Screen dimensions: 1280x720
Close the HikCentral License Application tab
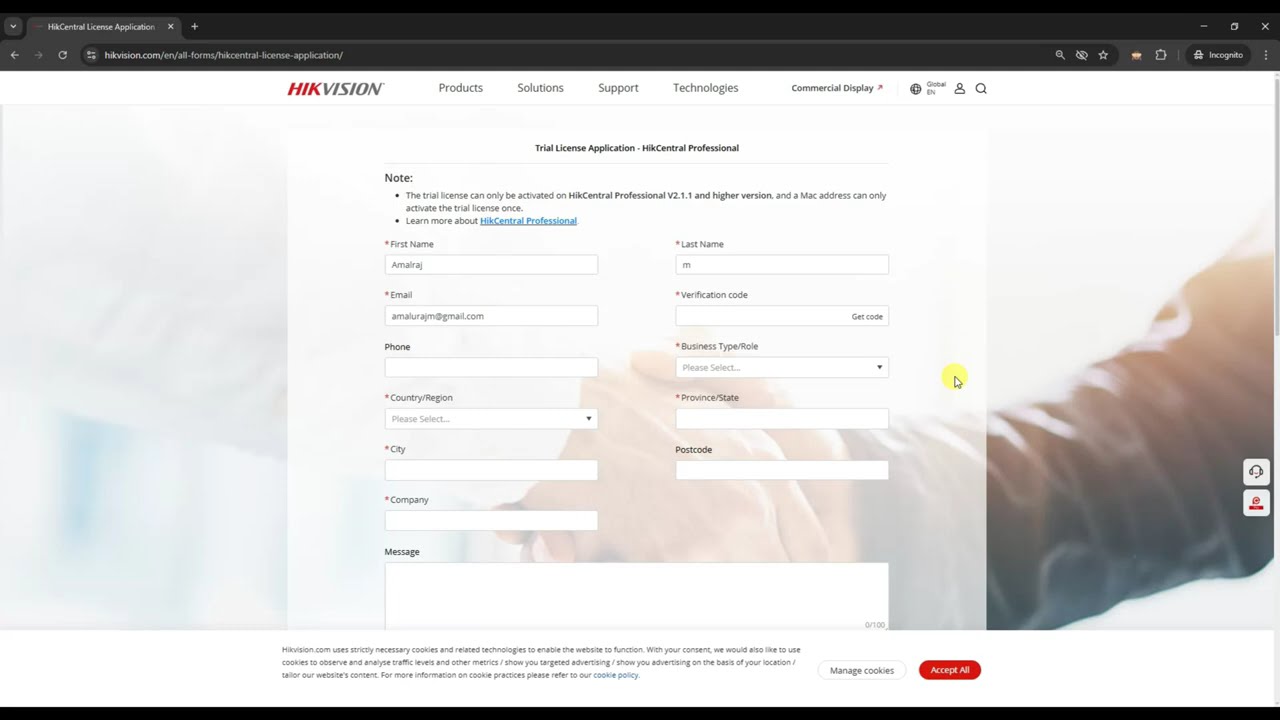coord(170,26)
